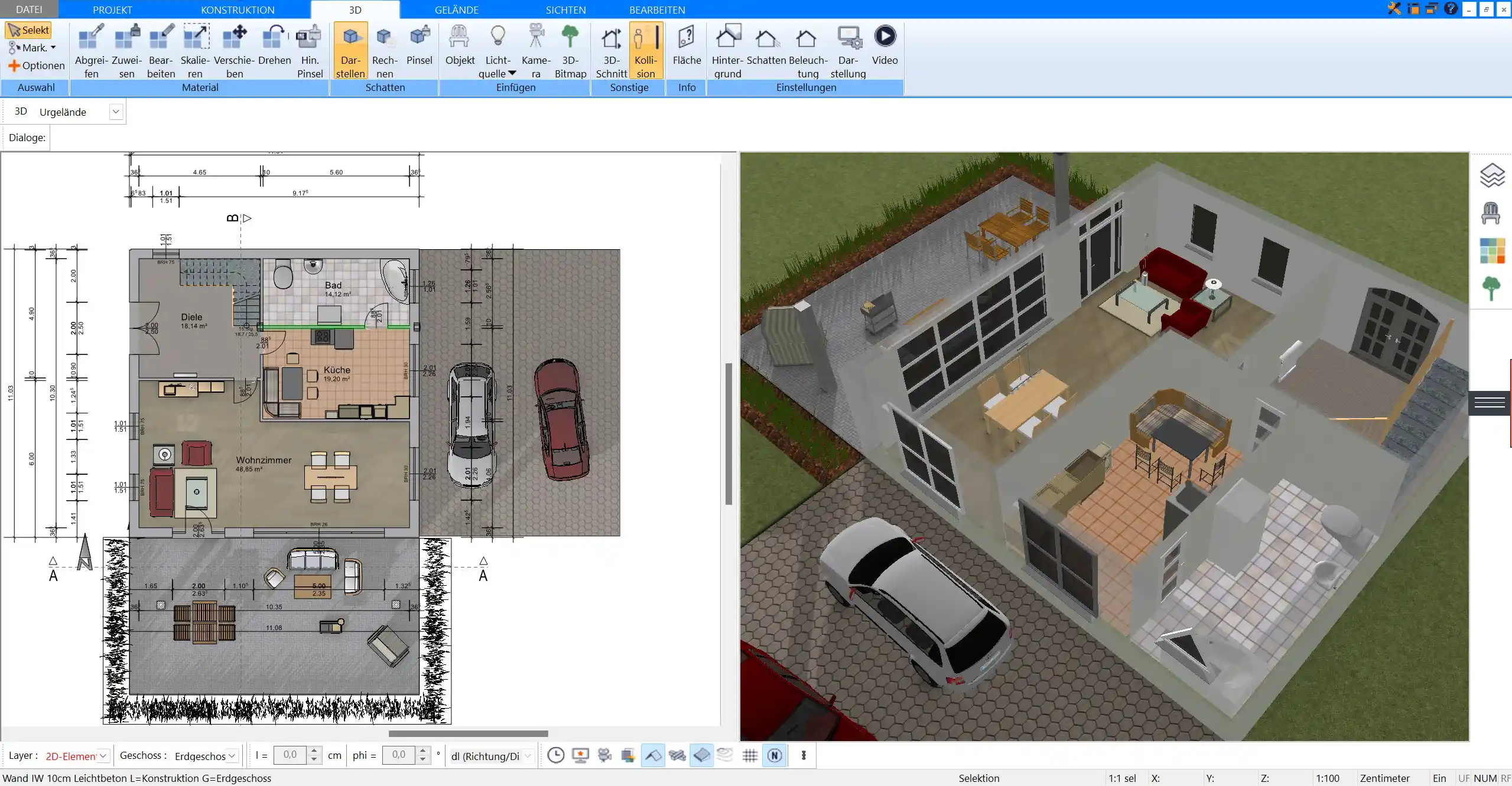
Task: Switch to the GELÄNDE tab
Action: pyautogui.click(x=457, y=9)
